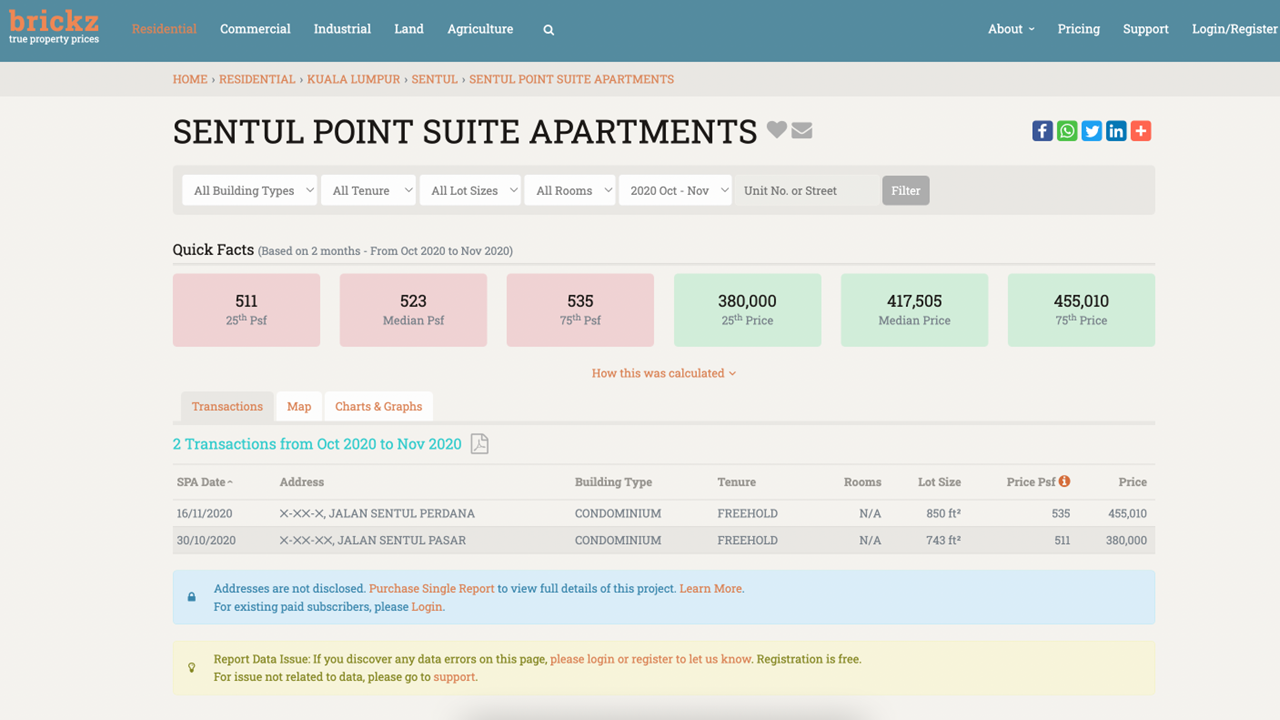Click the Filter button
The height and width of the screenshot is (720, 1280).
[x=905, y=190]
